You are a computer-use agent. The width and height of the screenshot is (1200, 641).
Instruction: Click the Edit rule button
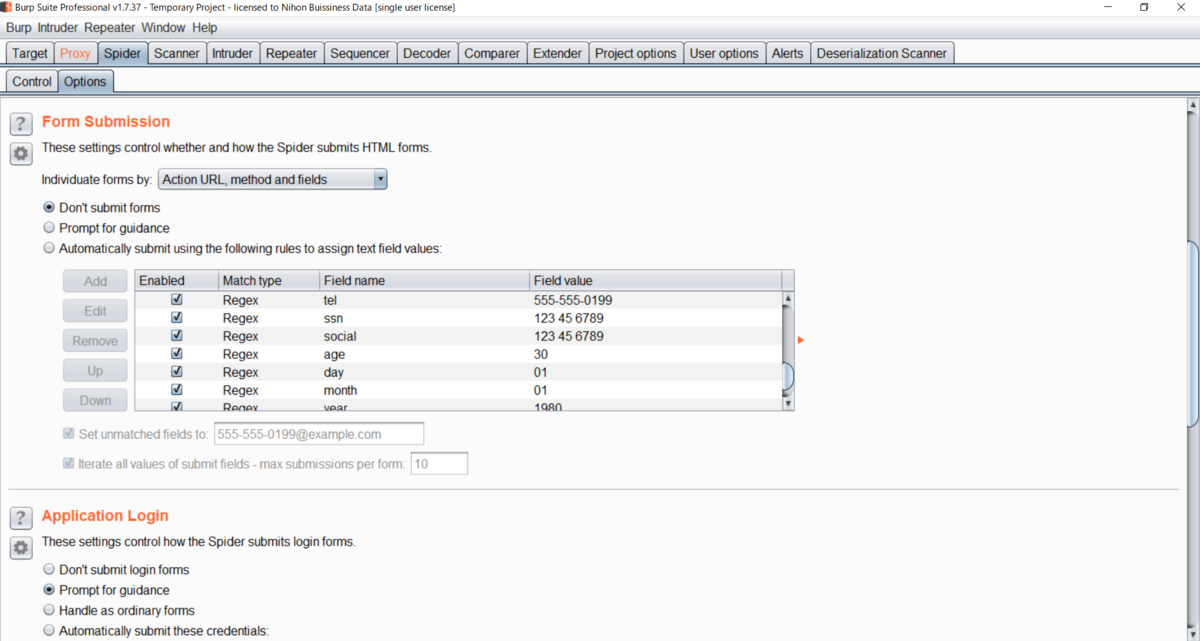coord(95,311)
